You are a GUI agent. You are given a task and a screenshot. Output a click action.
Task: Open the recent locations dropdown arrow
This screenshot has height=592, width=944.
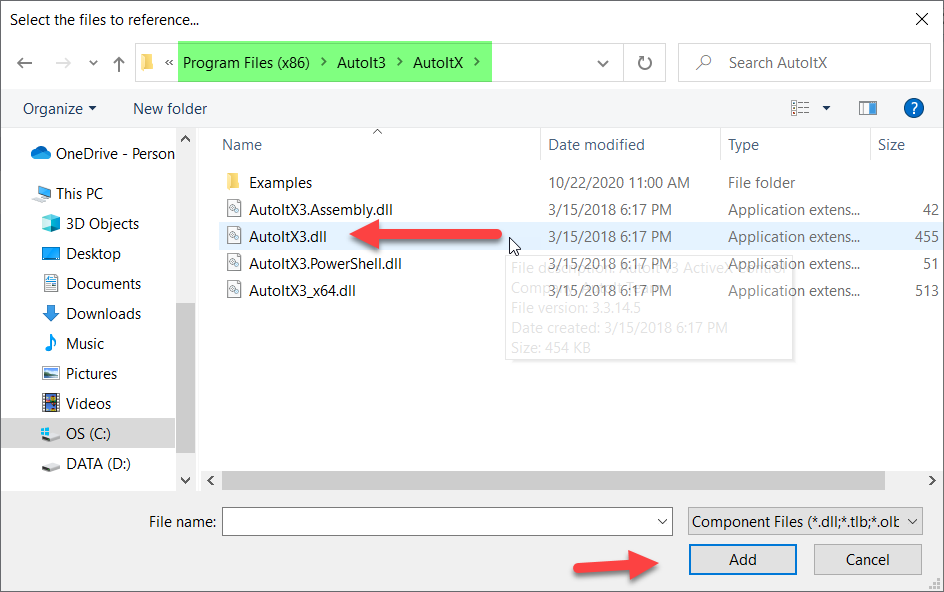click(92, 63)
